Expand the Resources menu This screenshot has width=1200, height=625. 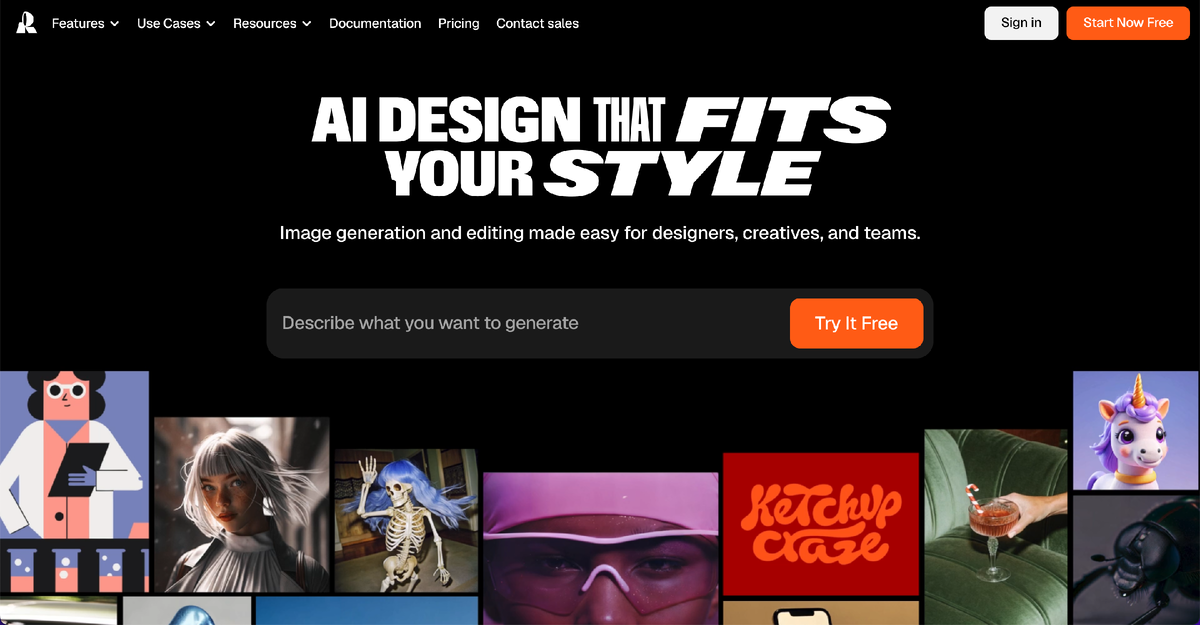point(272,23)
